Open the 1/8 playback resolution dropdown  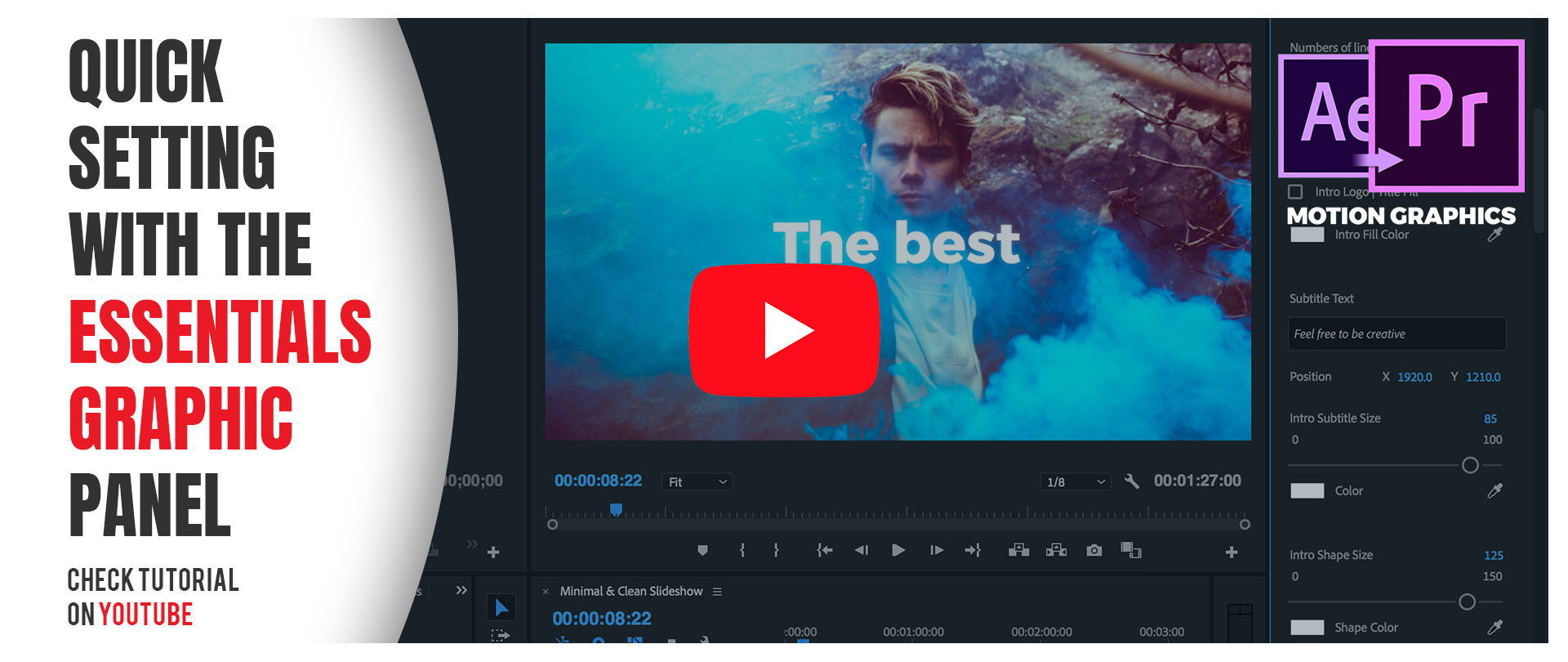point(1075,482)
